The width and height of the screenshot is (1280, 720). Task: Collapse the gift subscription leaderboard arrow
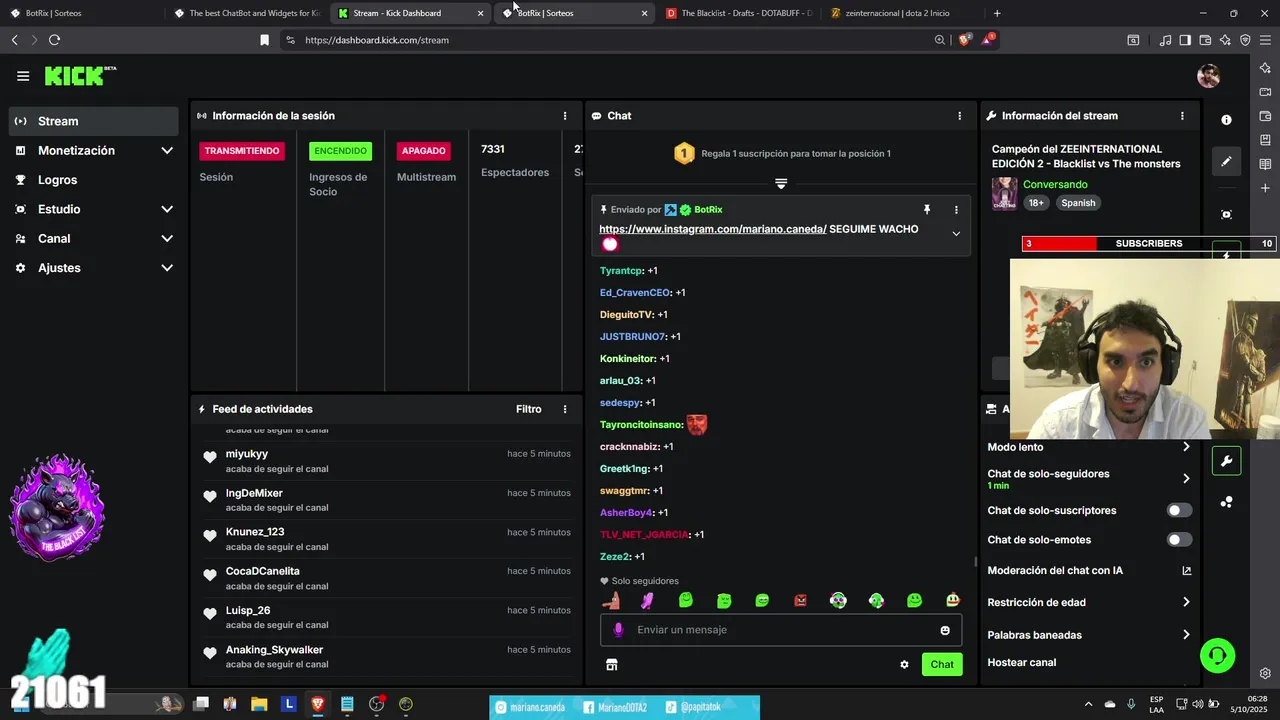[x=781, y=184]
